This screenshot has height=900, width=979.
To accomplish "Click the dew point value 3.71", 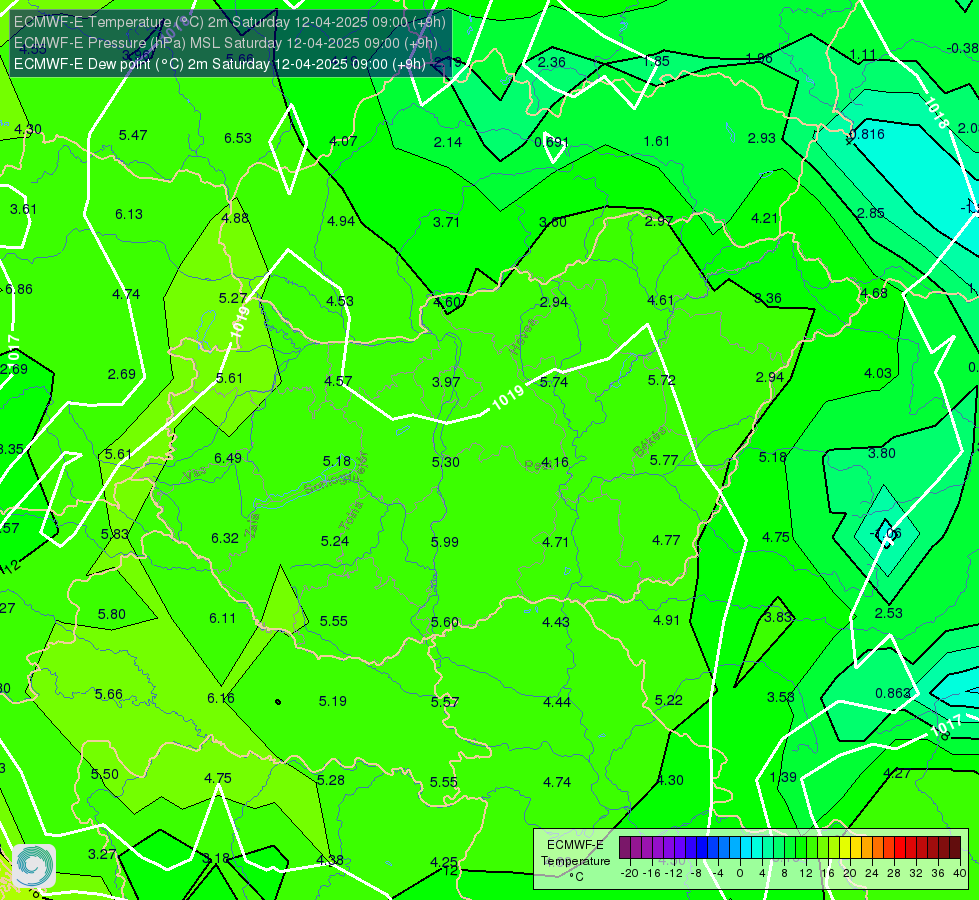I will click(x=446, y=222).
